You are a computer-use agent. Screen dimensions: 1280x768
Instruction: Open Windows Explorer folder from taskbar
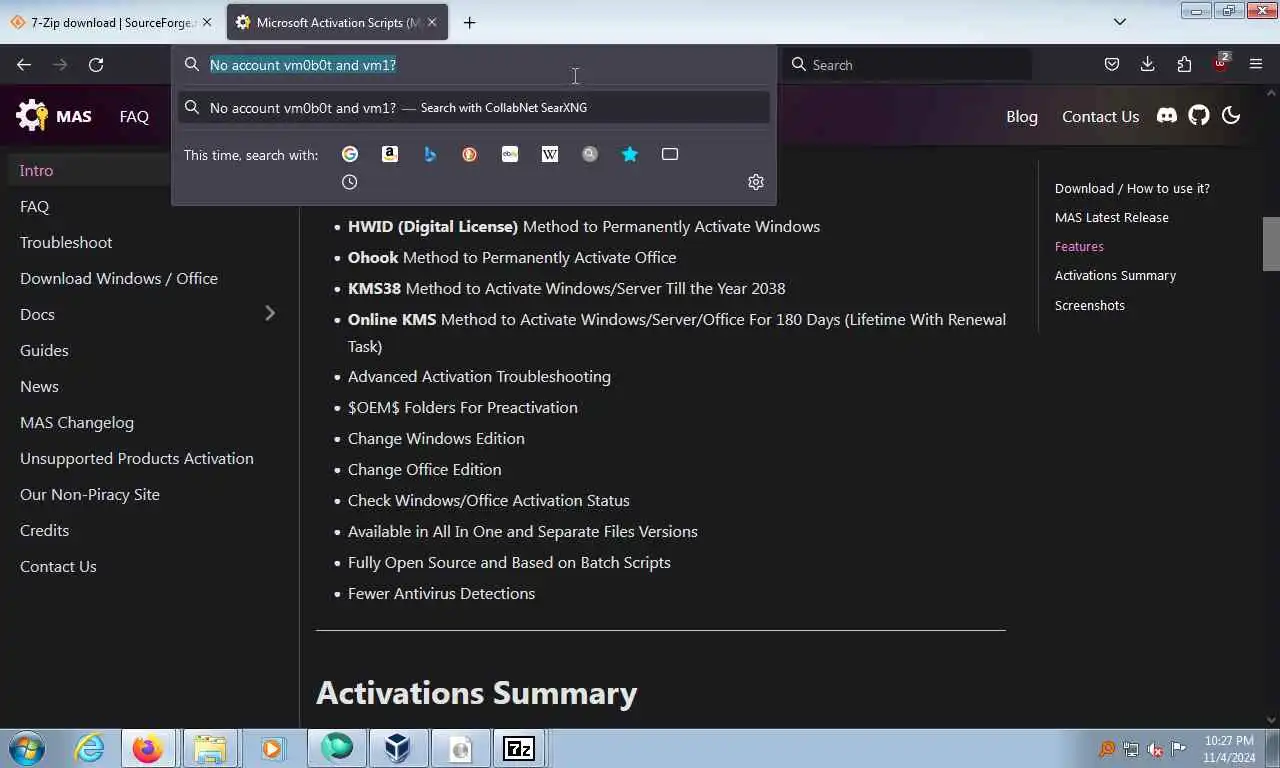click(210, 748)
